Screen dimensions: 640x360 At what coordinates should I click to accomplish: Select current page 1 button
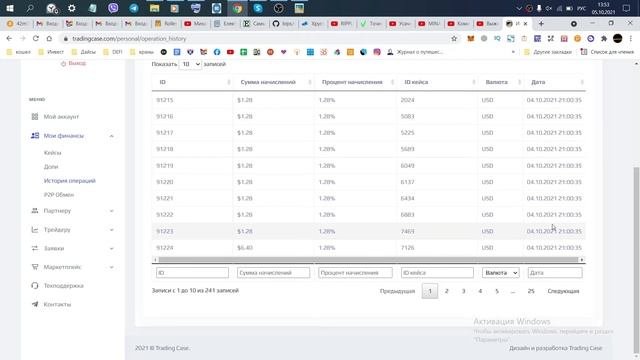pos(430,291)
